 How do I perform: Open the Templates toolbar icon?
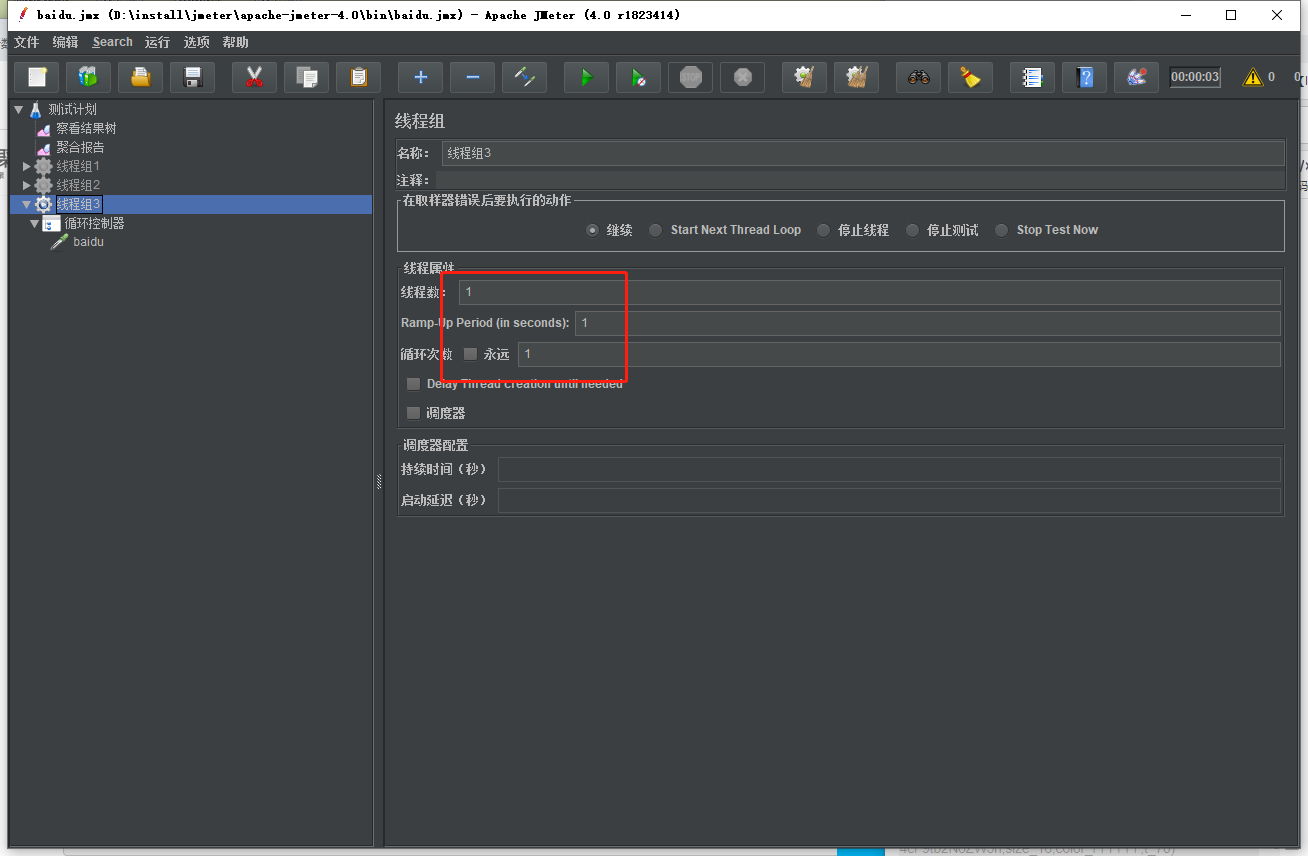[x=89, y=77]
